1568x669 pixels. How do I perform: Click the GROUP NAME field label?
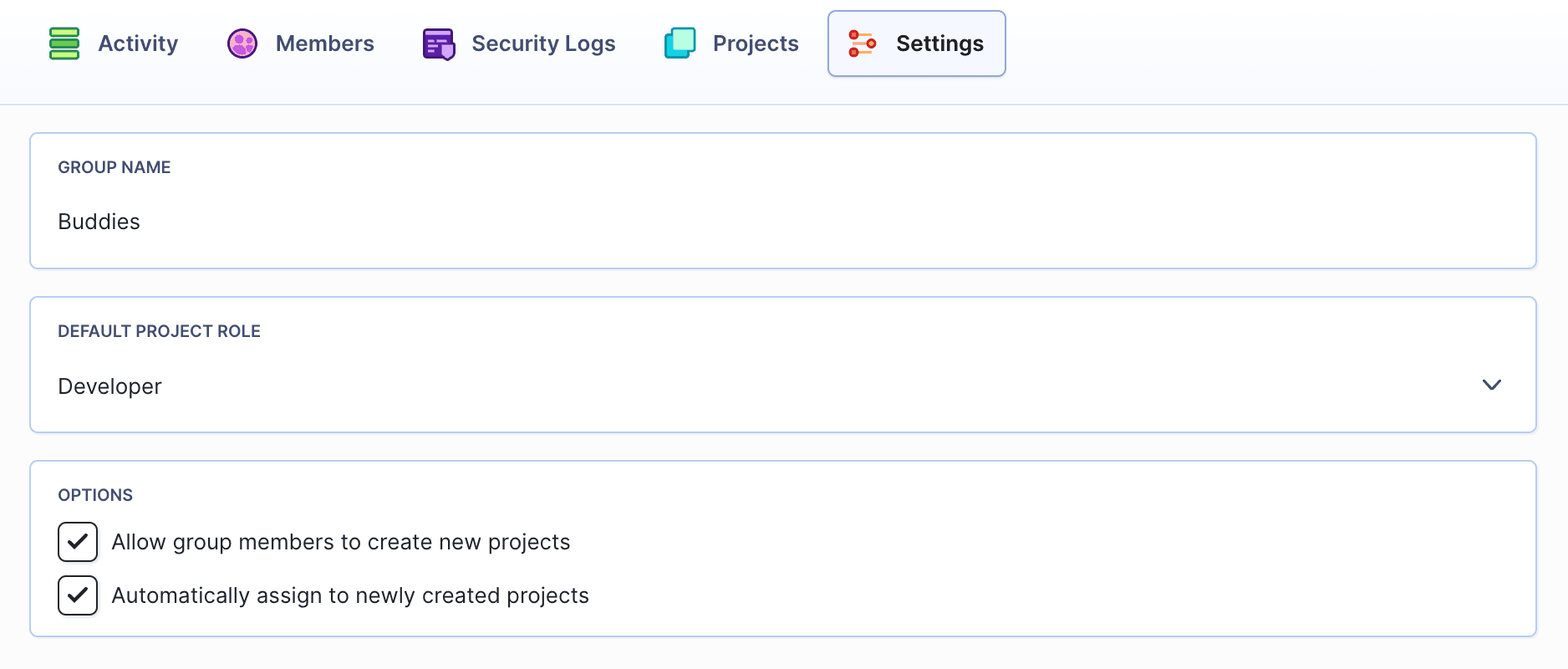pos(115,167)
